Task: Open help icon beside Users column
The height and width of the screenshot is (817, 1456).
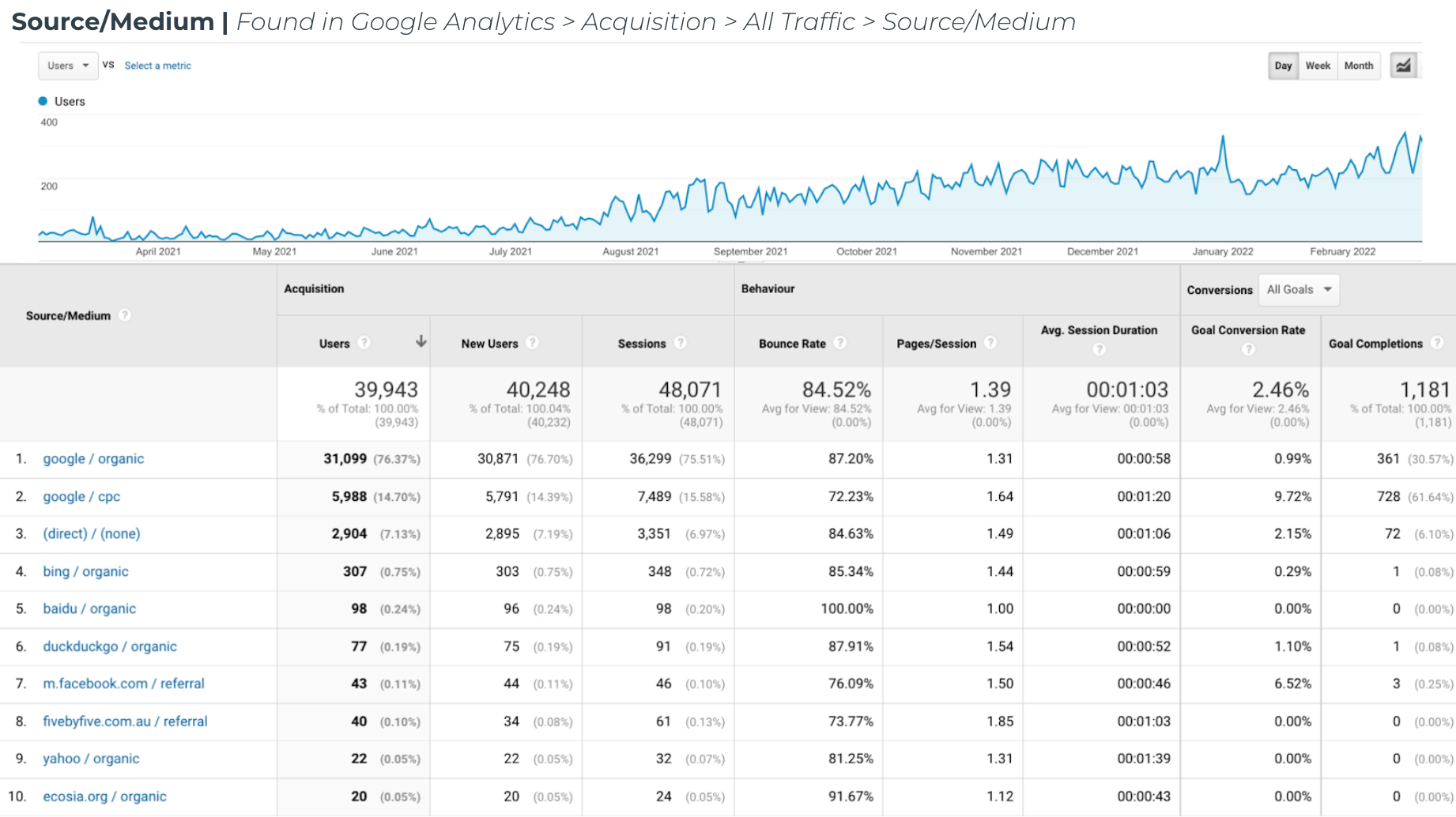Action: 364,343
